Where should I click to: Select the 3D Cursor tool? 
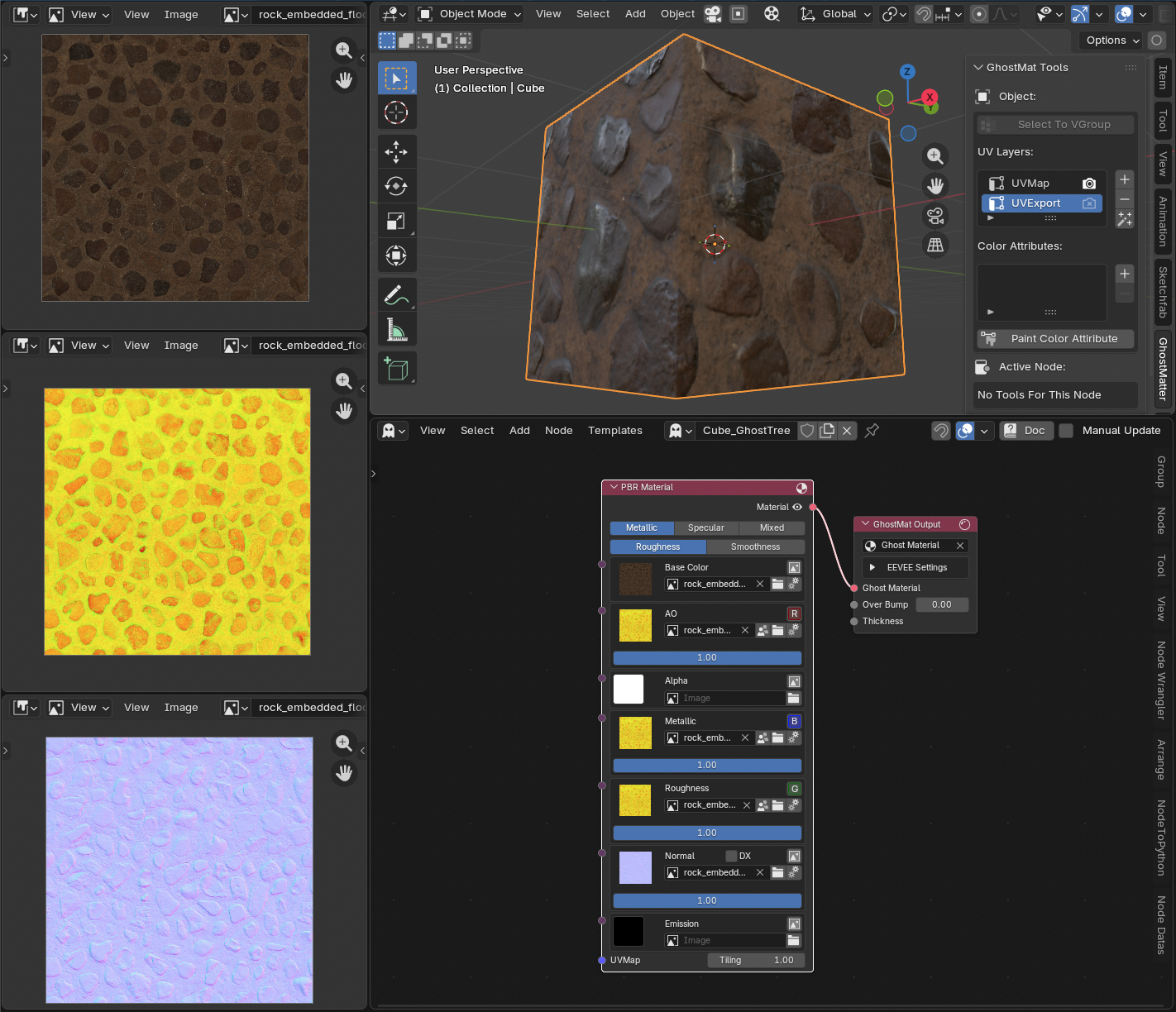tap(396, 112)
